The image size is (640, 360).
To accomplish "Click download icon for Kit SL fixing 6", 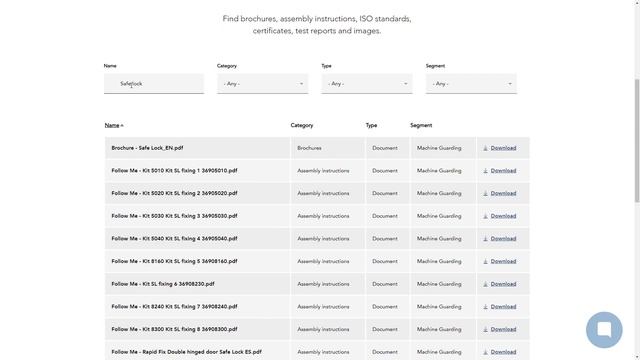I will pyautogui.click(x=485, y=284).
